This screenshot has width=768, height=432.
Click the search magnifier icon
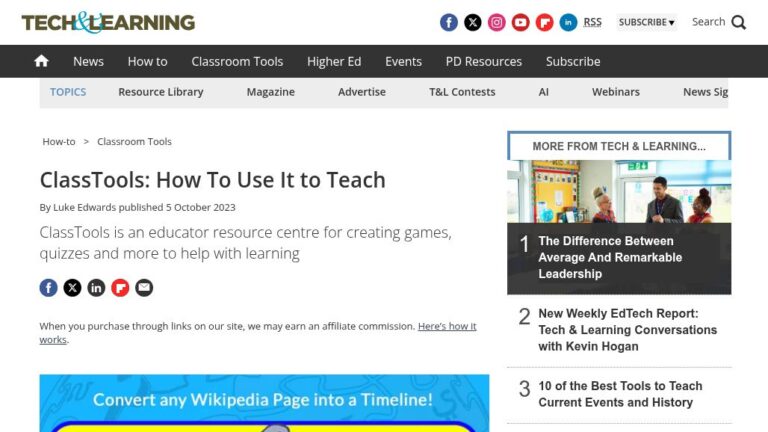(739, 22)
